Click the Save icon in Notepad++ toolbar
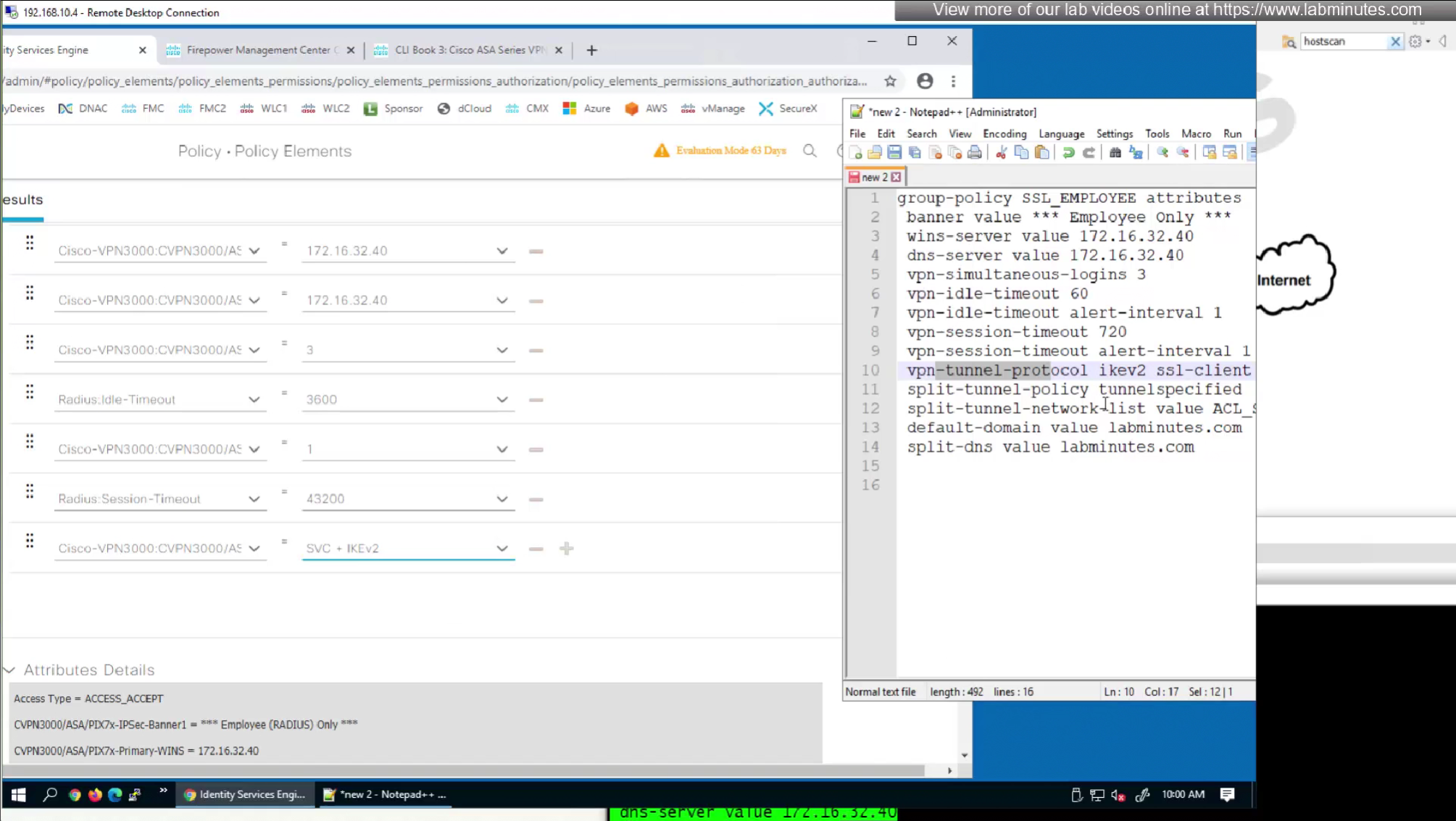The height and width of the screenshot is (821, 1456). (894, 152)
